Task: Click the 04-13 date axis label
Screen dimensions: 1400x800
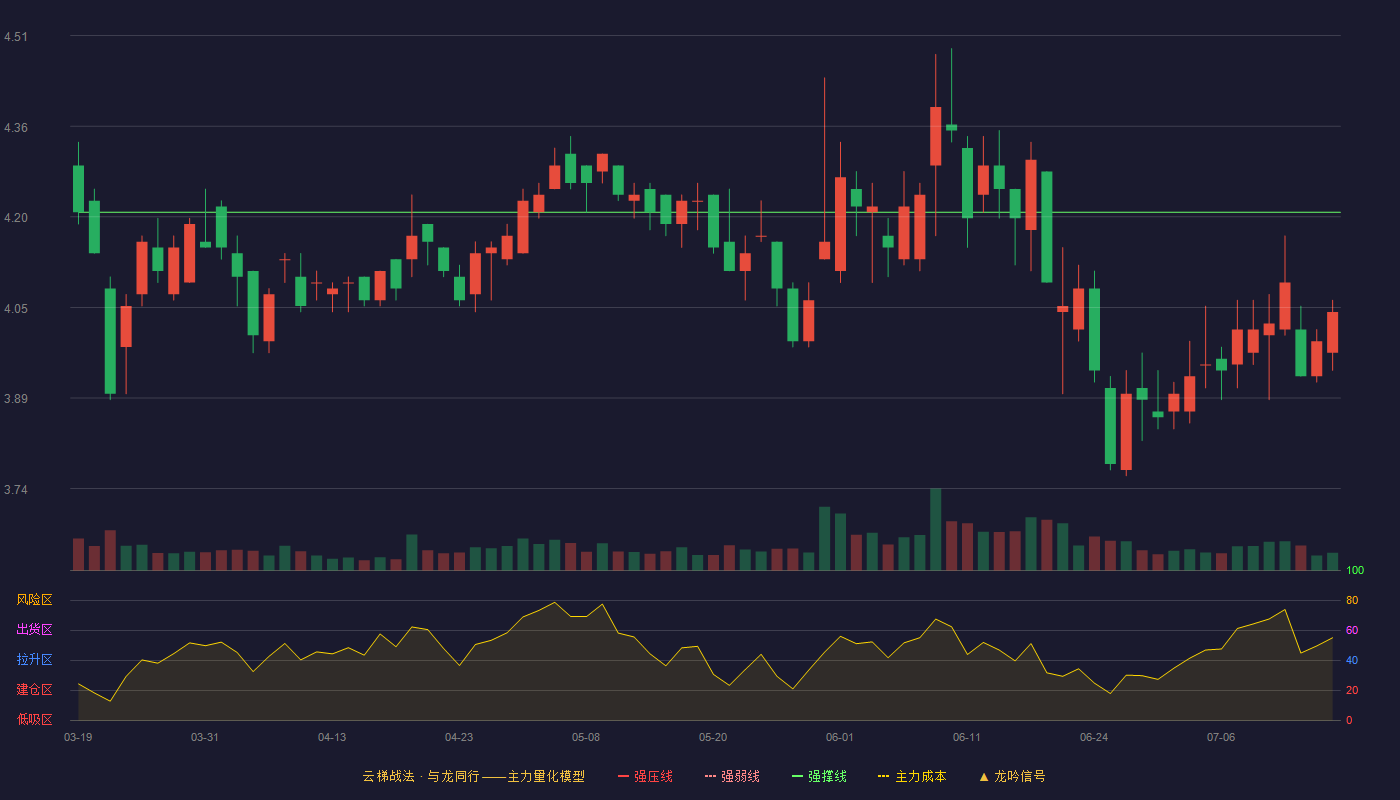Action: 332,737
